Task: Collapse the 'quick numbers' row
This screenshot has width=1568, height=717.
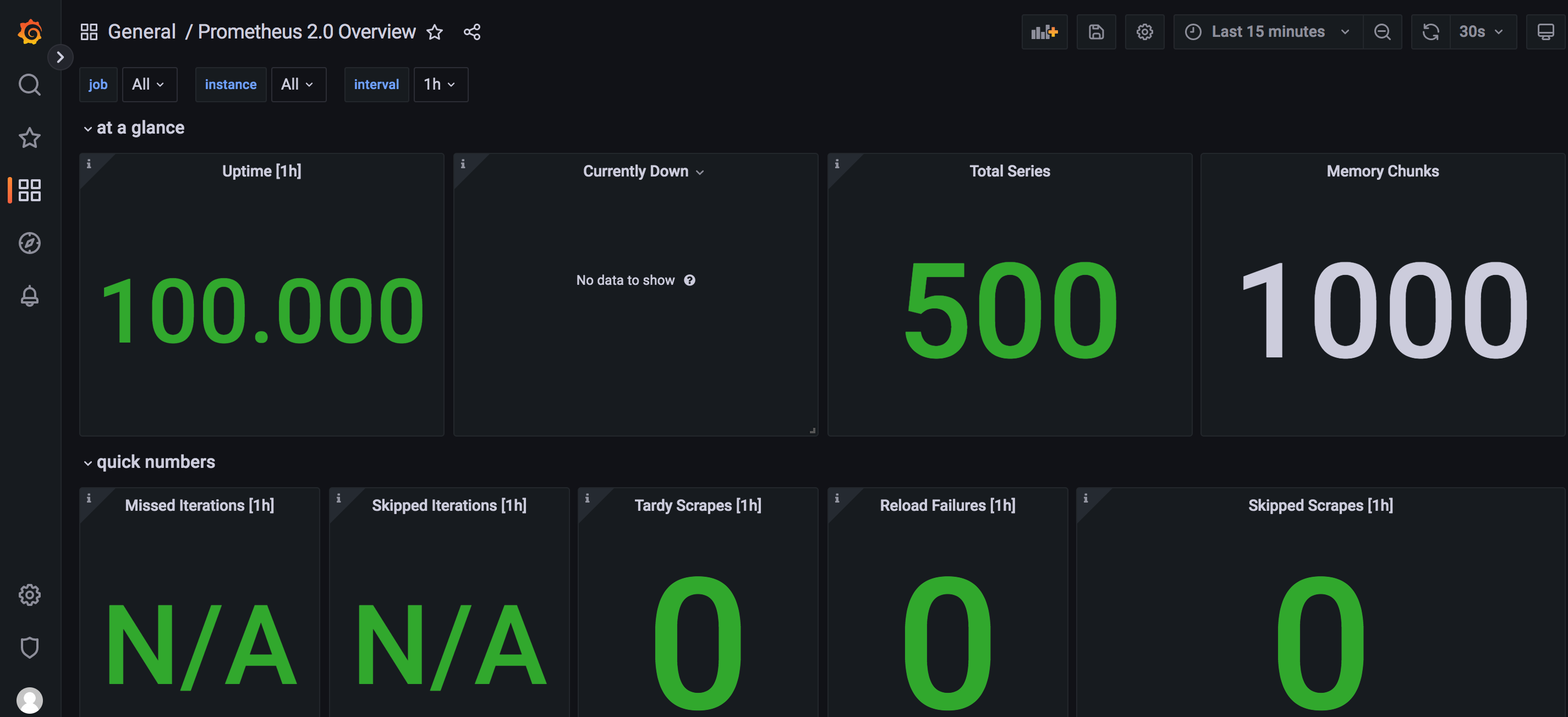Action: click(x=149, y=462)
